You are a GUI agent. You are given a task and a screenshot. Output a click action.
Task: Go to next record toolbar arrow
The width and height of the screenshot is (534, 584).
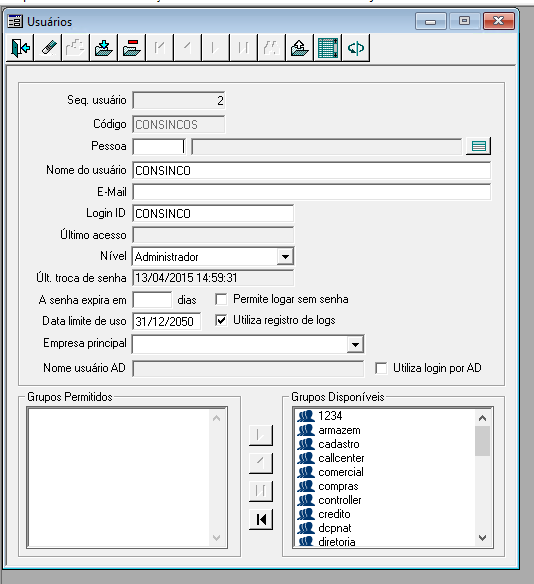coord(216,48)
